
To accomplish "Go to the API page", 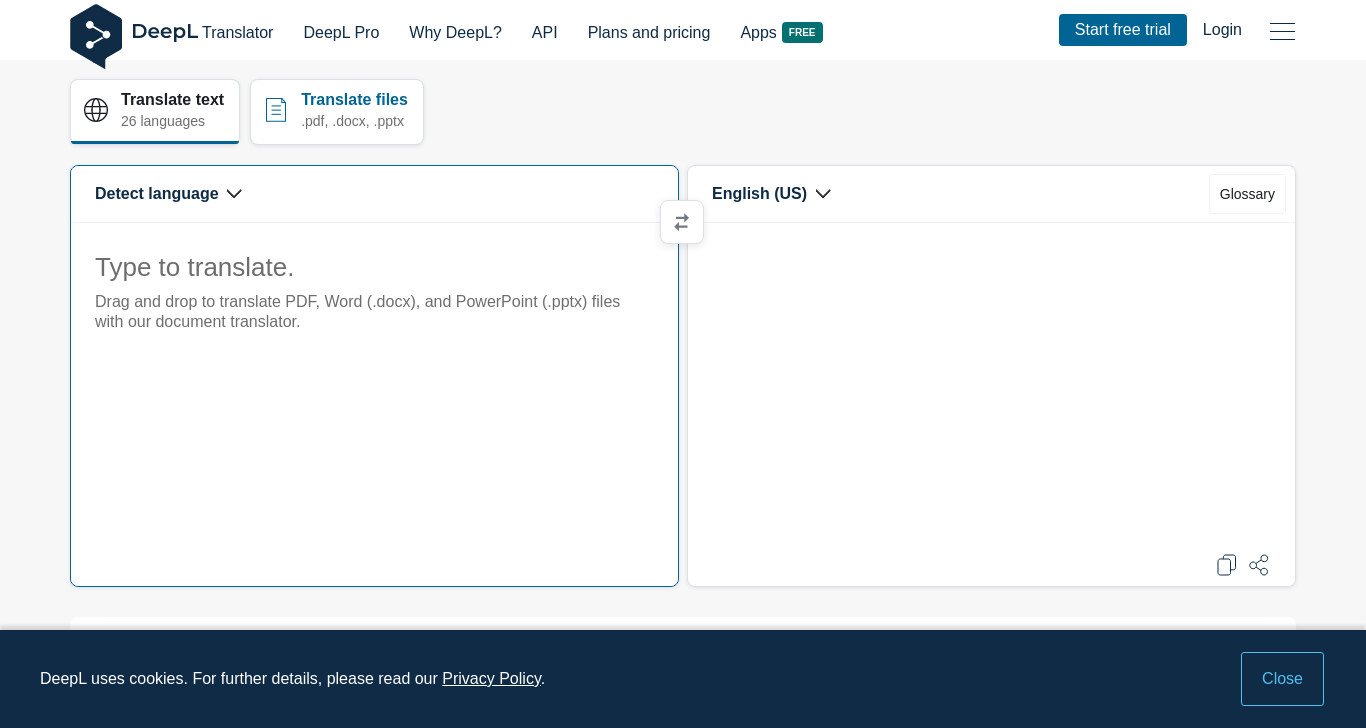I will pos(545,32).
